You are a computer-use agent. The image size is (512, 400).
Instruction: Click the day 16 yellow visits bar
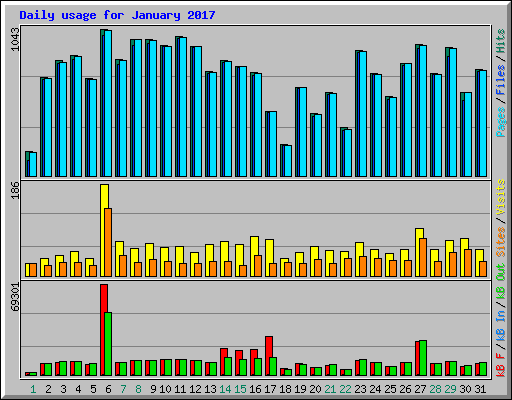point(253,256)
